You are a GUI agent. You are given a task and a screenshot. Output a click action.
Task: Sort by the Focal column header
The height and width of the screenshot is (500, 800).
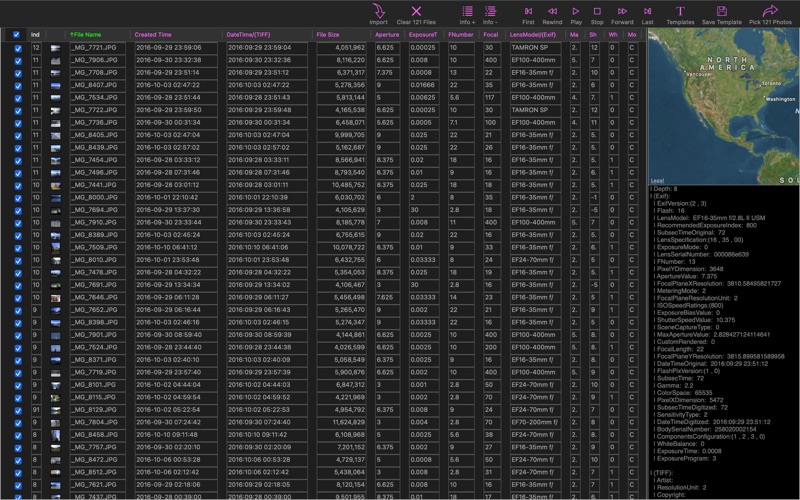491,35
